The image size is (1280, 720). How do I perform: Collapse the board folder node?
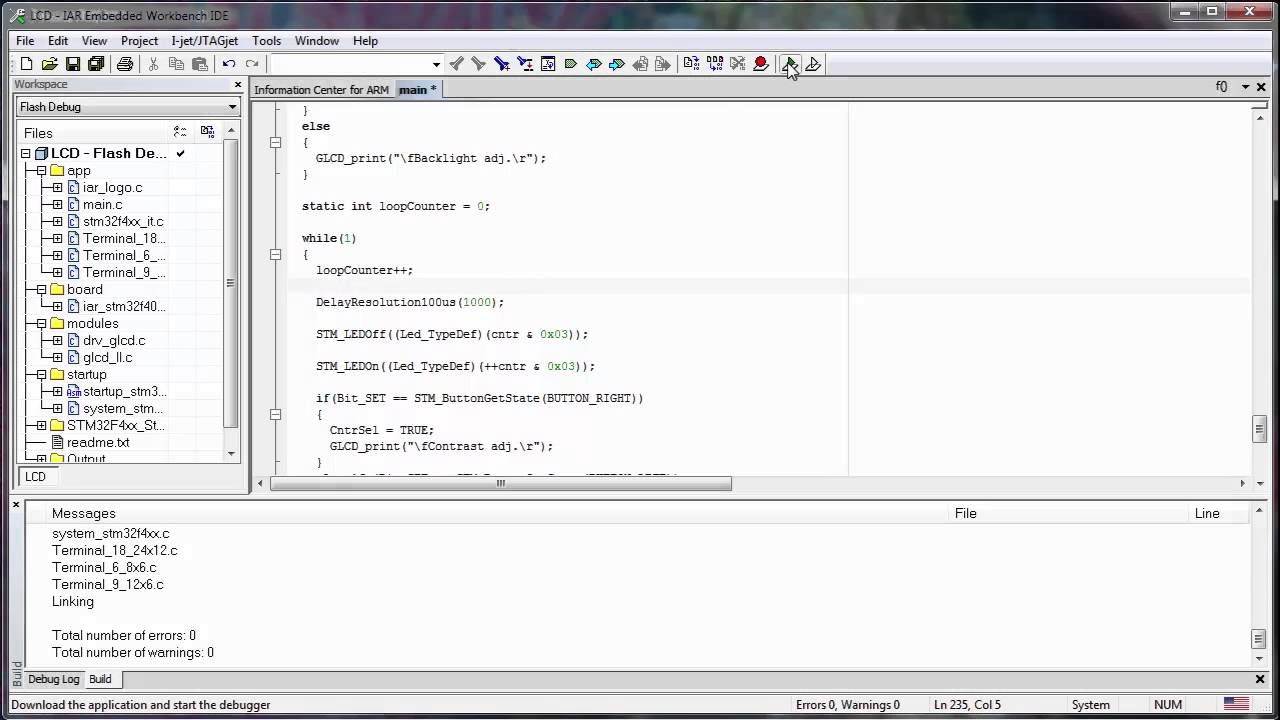[x=42, y=290]
